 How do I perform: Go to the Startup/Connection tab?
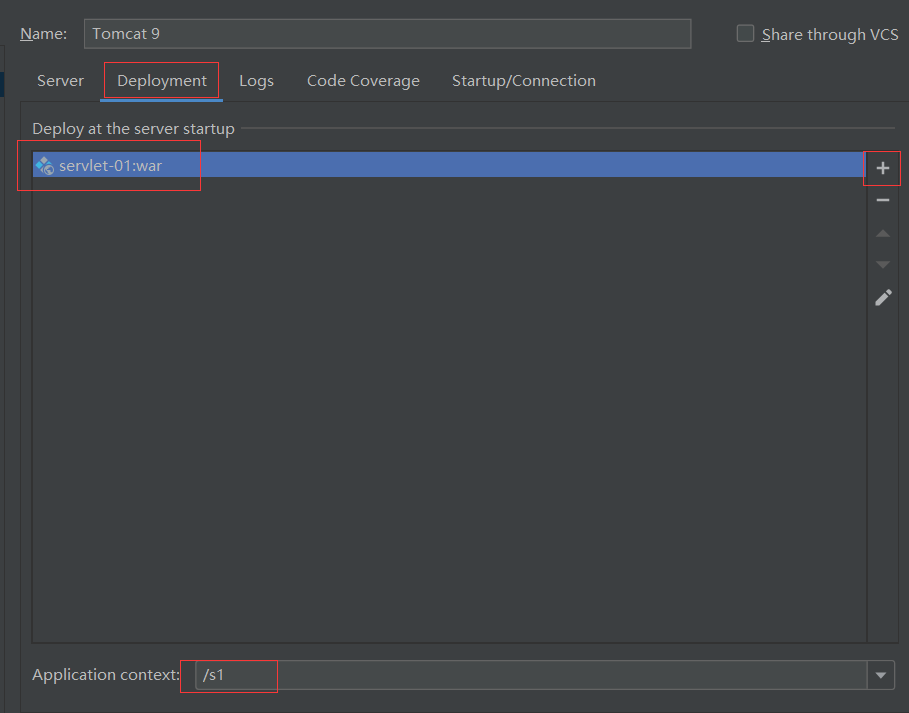click(523, 81)
